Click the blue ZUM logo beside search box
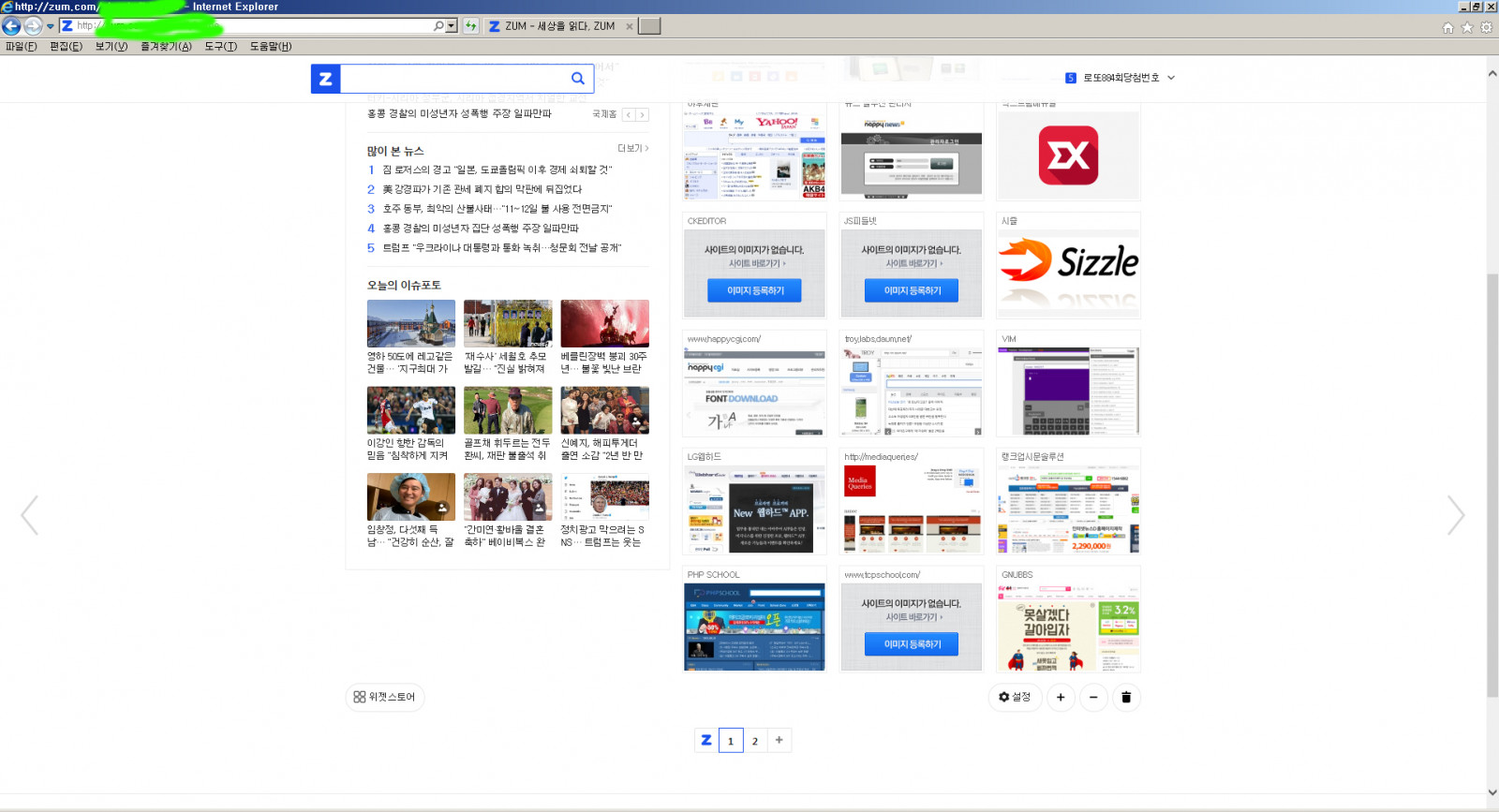The image size is (1499, 812). click(x=325, y=79)
